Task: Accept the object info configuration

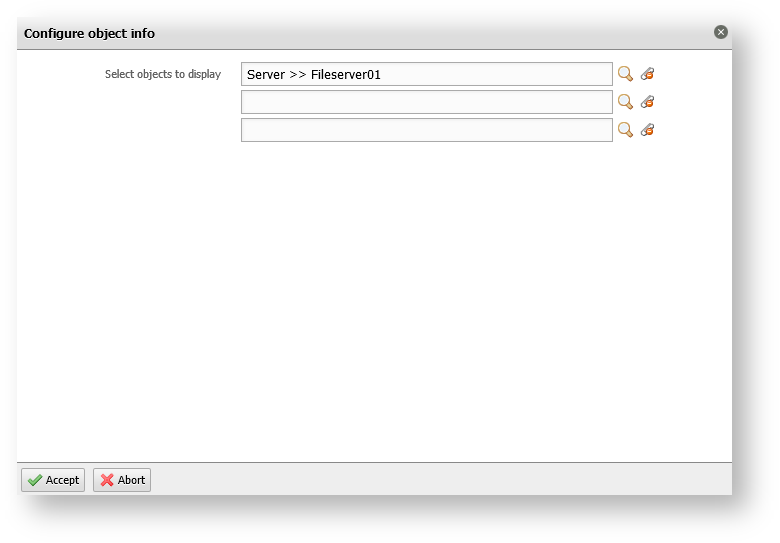Action: point(53,480)
